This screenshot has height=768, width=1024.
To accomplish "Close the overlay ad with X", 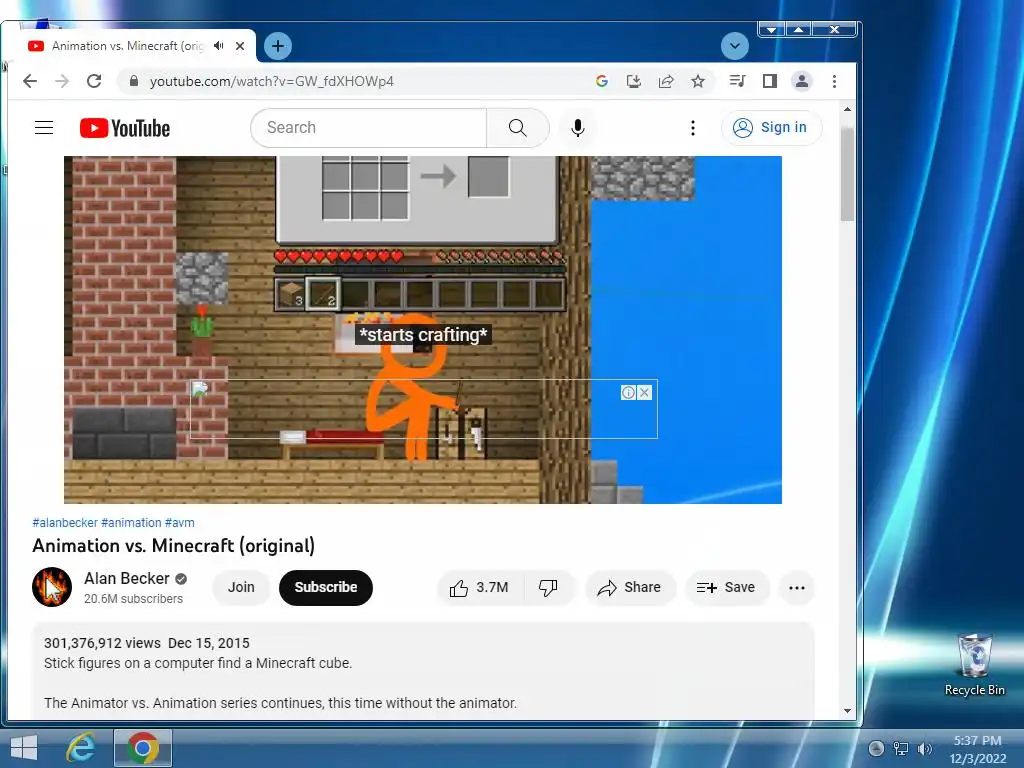I will (645, 392).
